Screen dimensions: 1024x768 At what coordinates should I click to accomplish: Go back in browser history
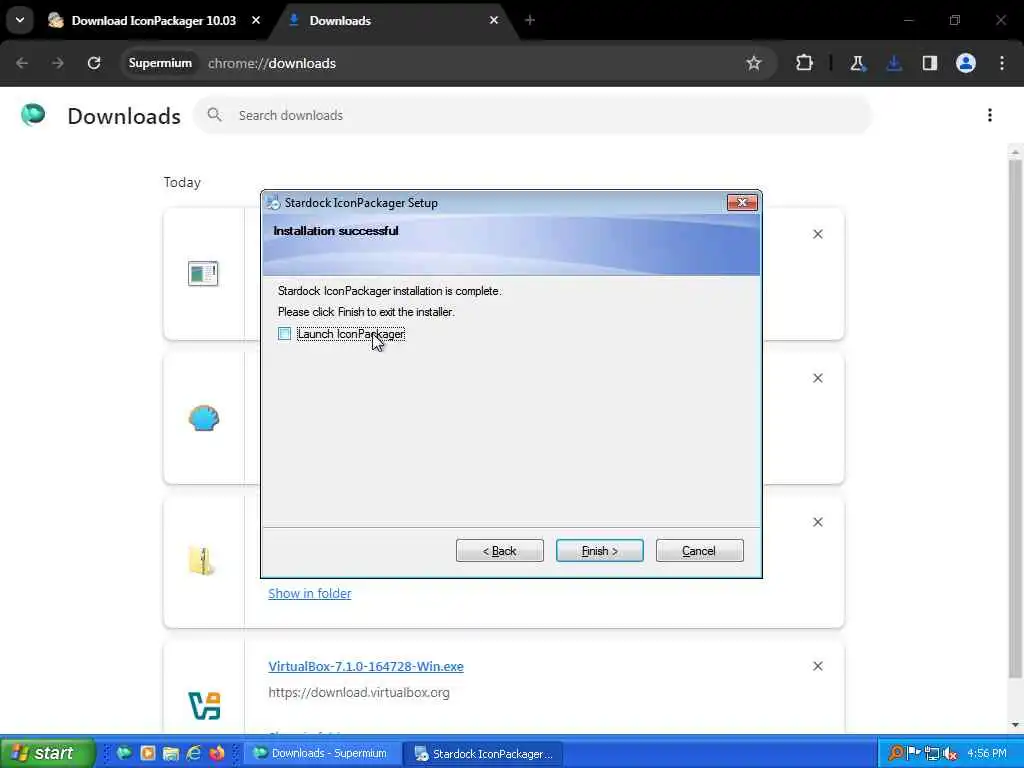[x=22, y=63]
